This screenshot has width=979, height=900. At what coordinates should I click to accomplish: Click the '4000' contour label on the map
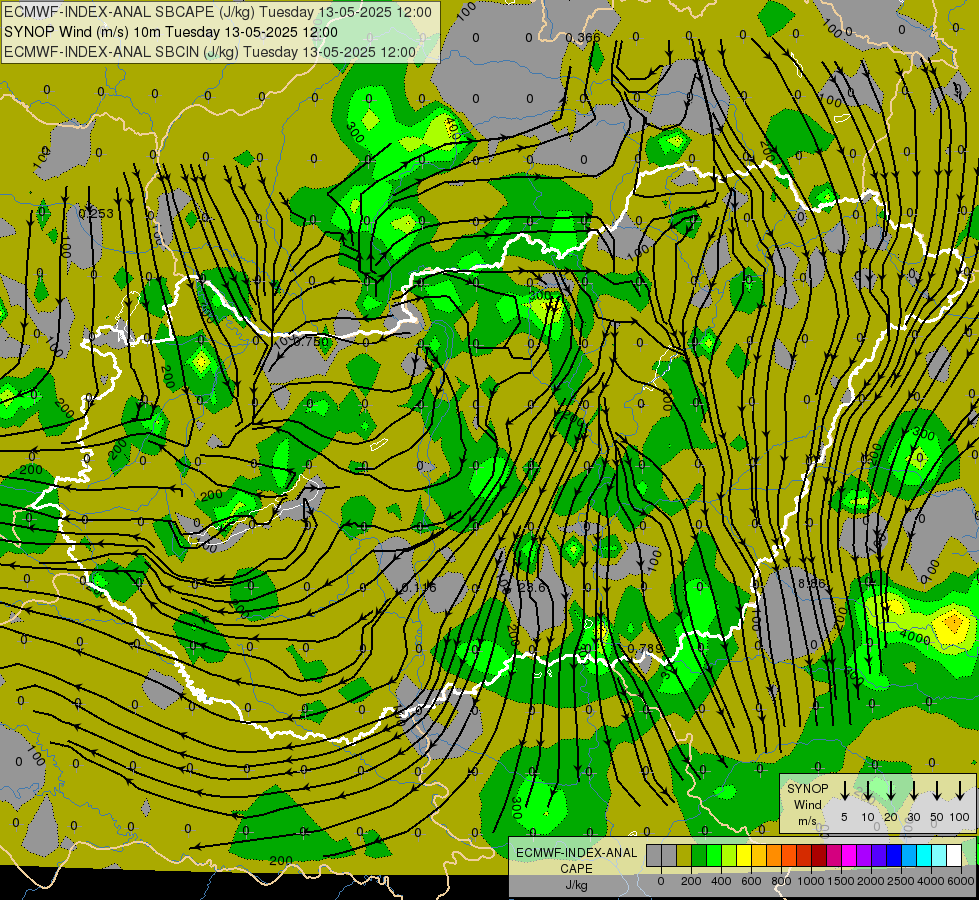[917, 638]
